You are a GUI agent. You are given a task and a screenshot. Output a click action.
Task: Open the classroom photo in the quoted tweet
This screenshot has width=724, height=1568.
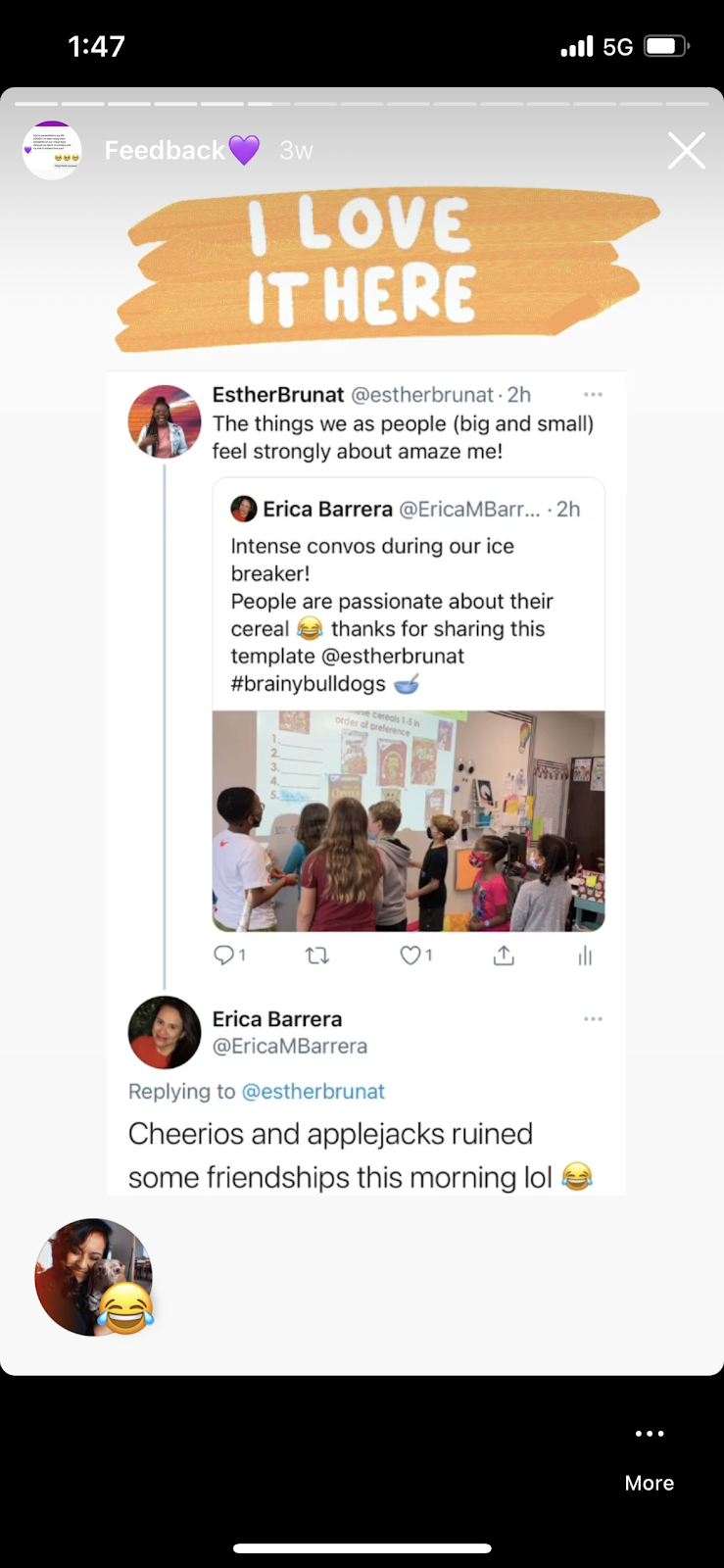point(408,820)
